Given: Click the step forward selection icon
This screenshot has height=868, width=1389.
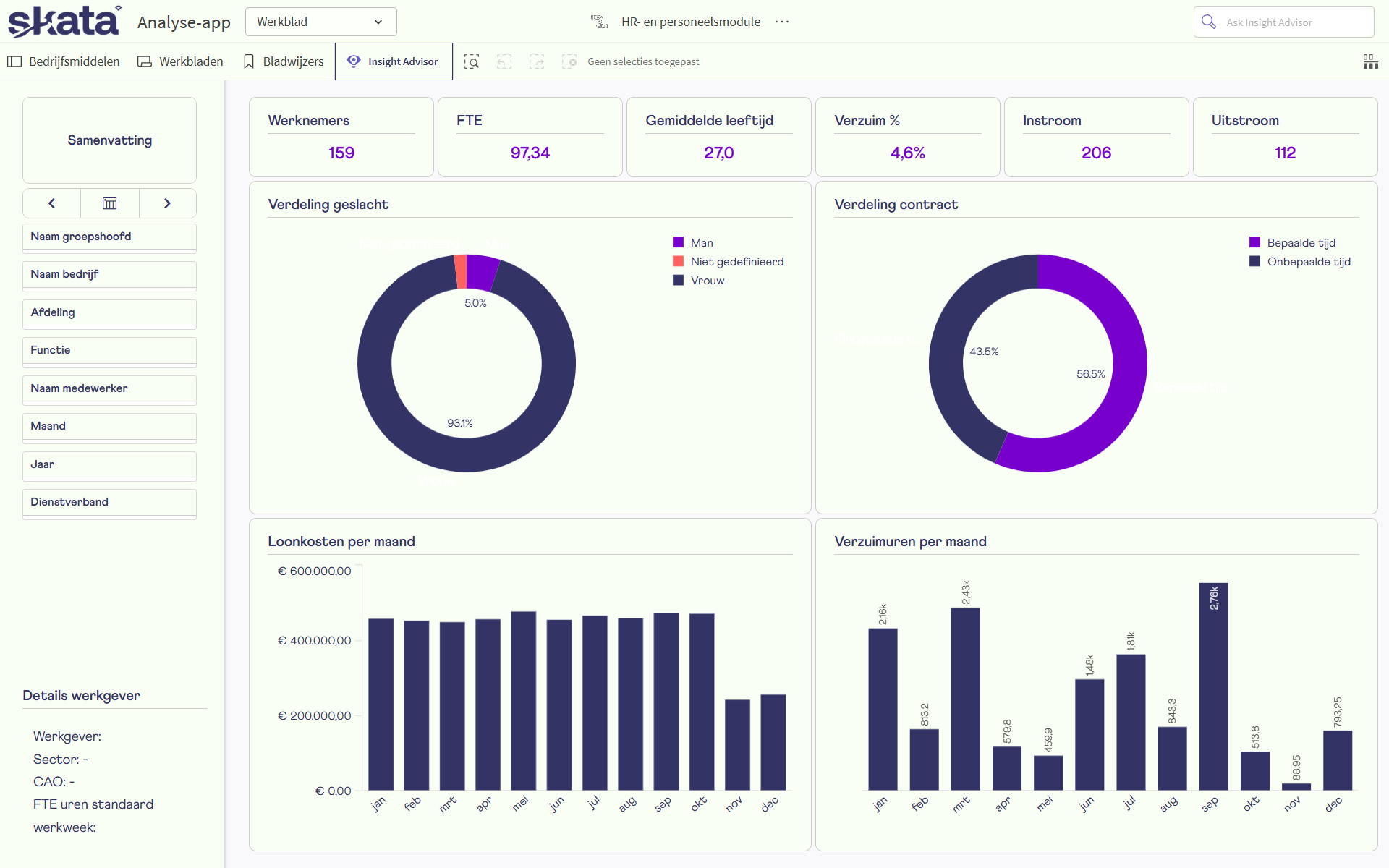Looking at the screenshot, I should click(537, 61).
